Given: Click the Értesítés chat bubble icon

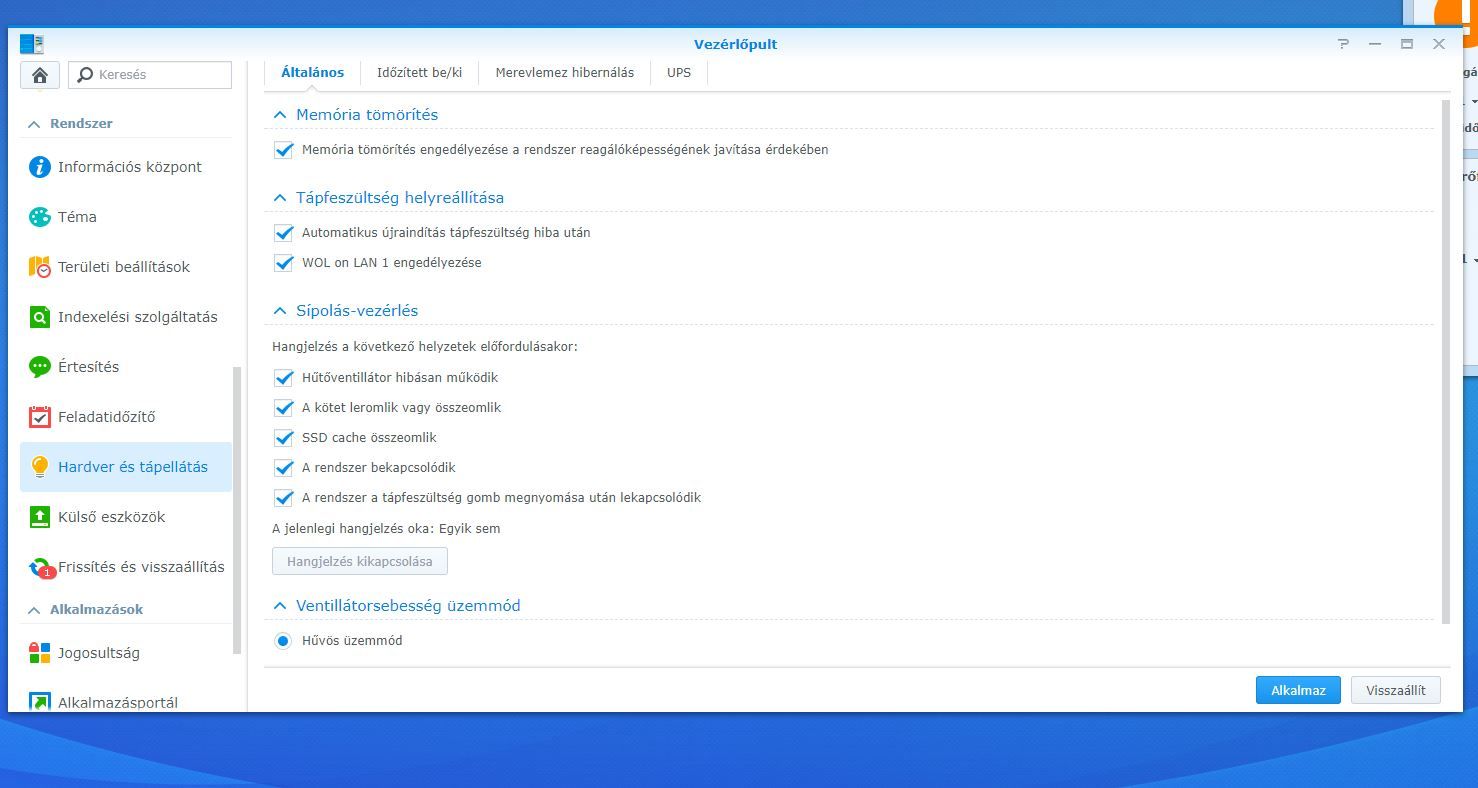Looking at the screenshot, I should (39, 367).
